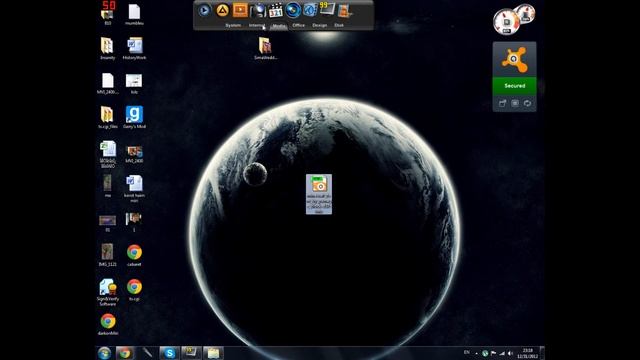
Task: Open Fraps window from the taskbar
Action: coord(191,353)
